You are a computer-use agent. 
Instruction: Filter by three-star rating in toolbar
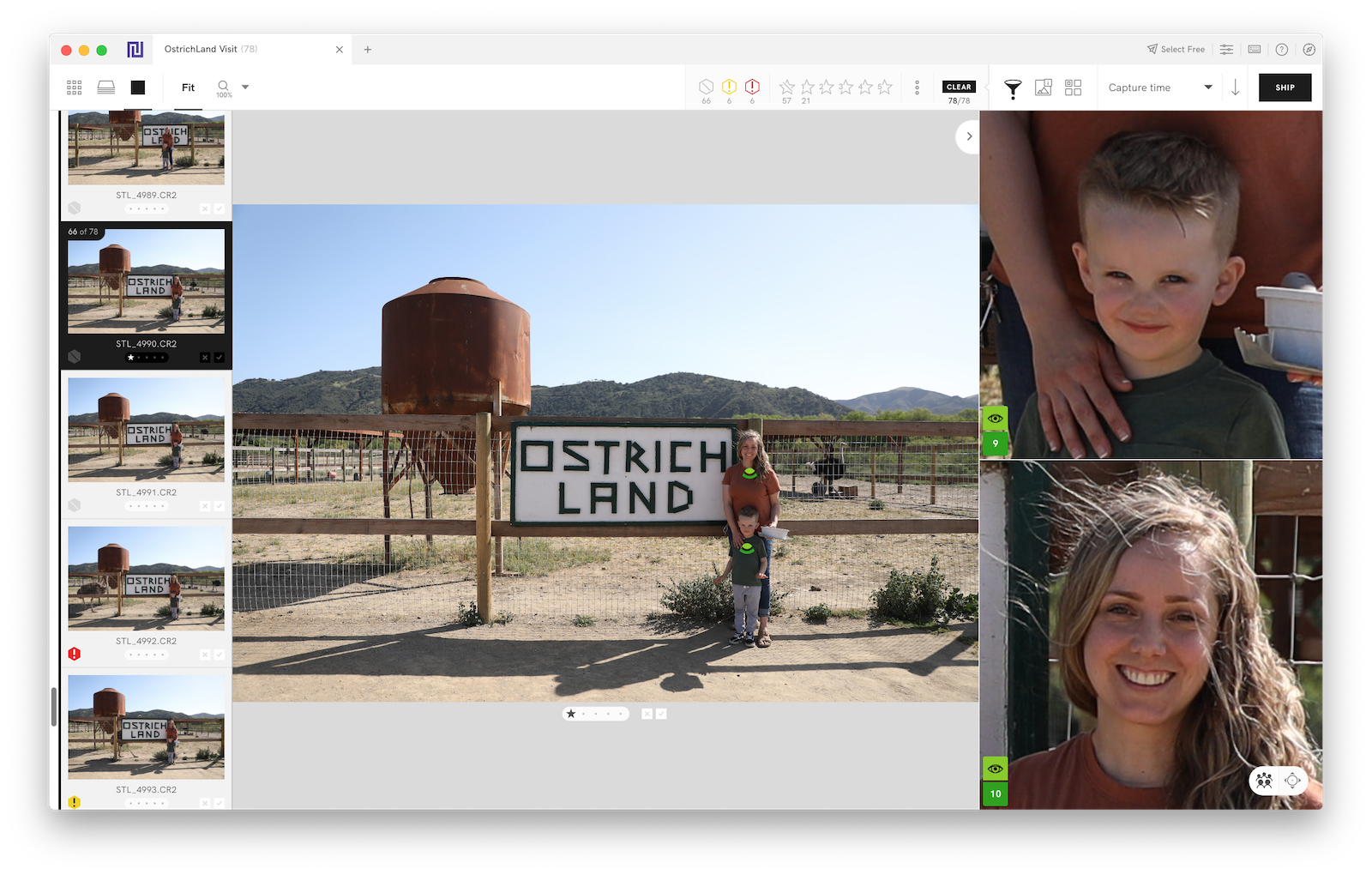(x=846, y=87)
